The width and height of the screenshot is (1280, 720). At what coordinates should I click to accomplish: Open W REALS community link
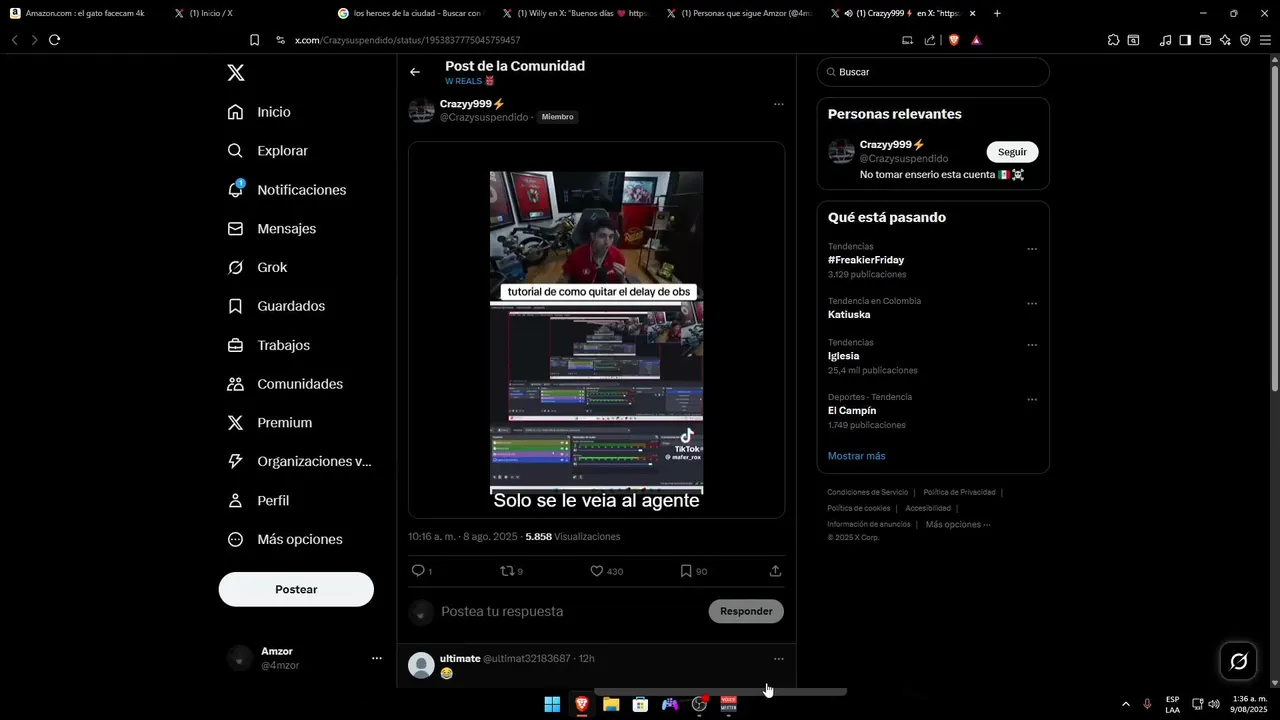pos(470,81)
